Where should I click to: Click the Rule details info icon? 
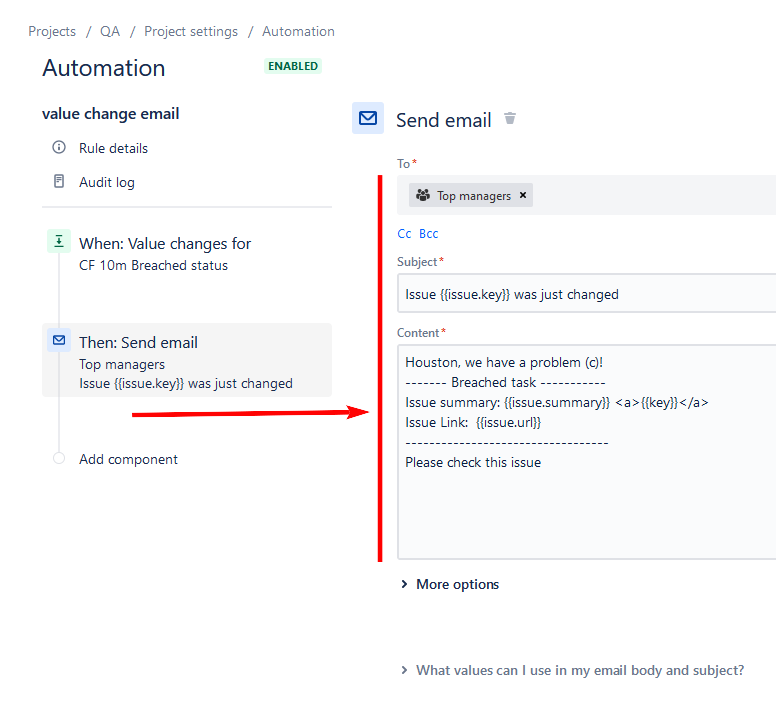[x=59, y=147]
